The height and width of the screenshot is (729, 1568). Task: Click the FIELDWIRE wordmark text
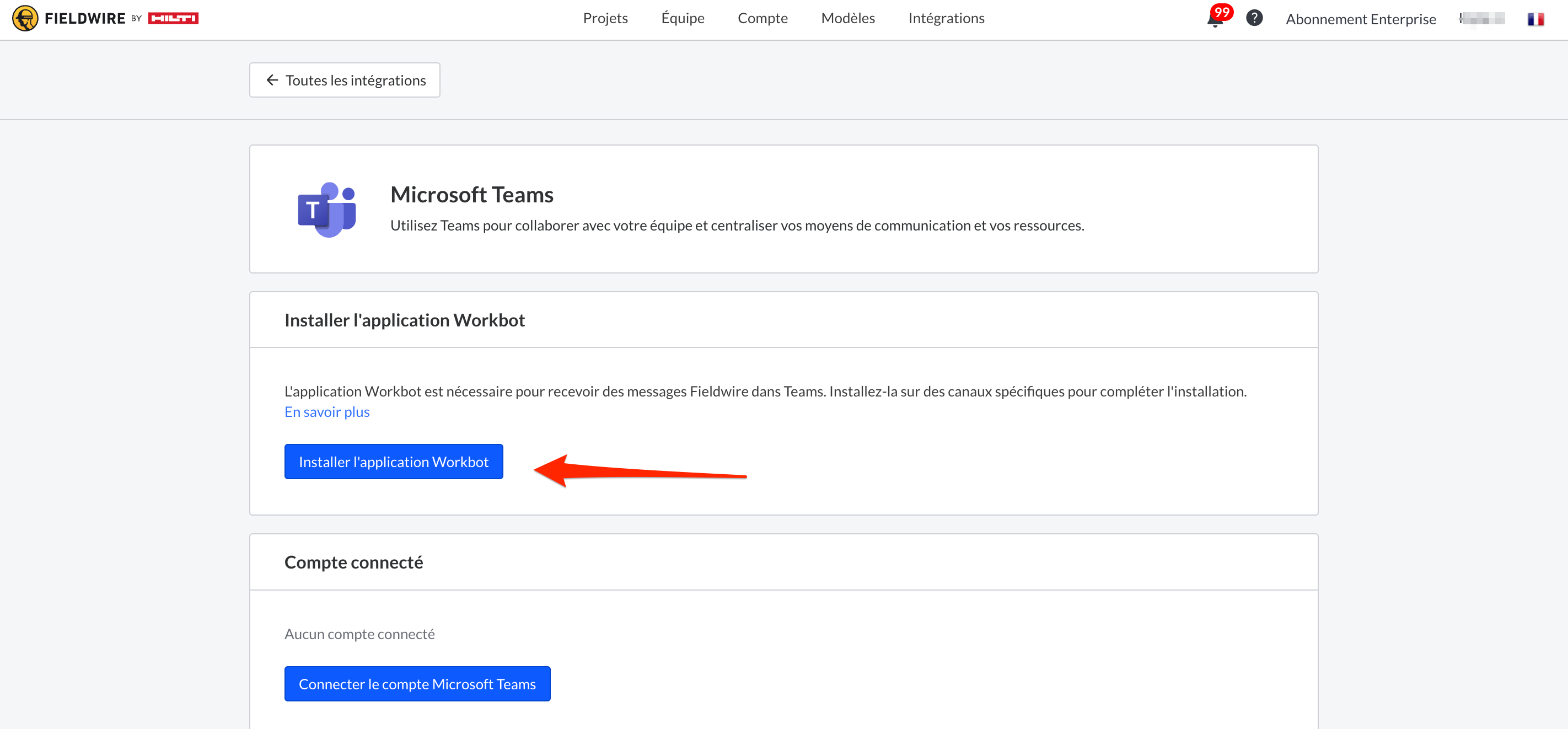(84, 18)
